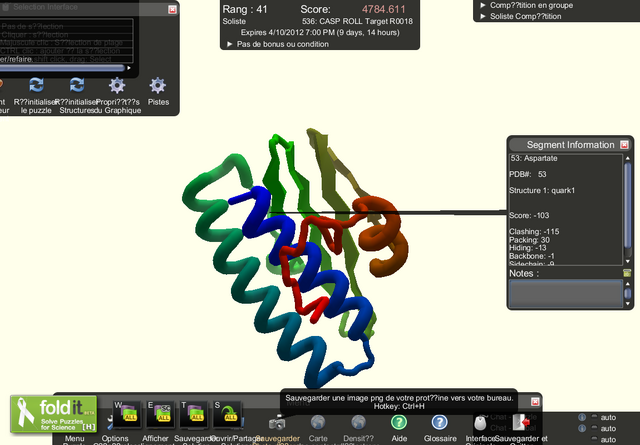Click the camera Sauvegarder screenshot icon
Screen dimensions: 640x445
[277, 423]
